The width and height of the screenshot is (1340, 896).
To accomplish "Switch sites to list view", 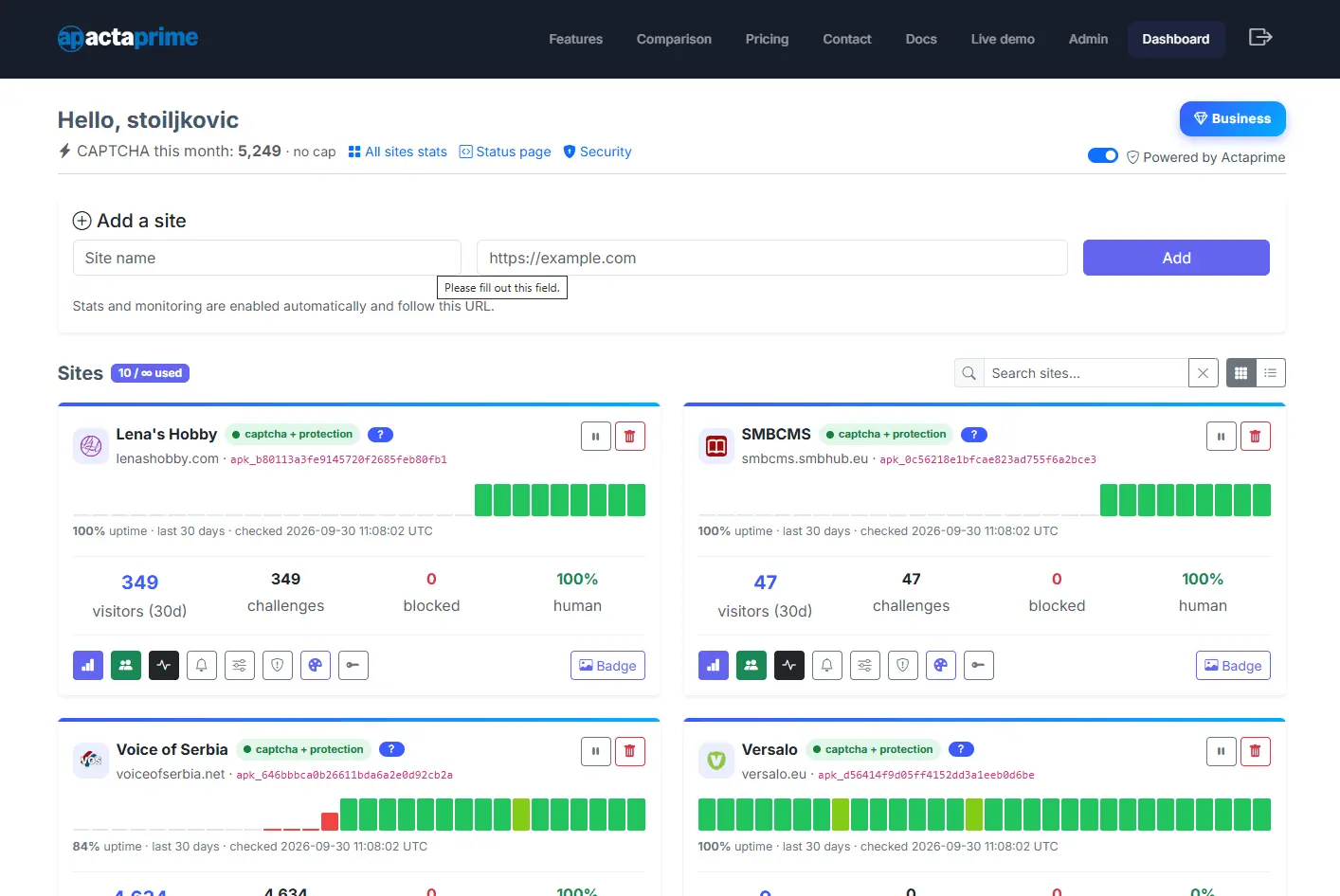I will click(x=1271, y=373).
